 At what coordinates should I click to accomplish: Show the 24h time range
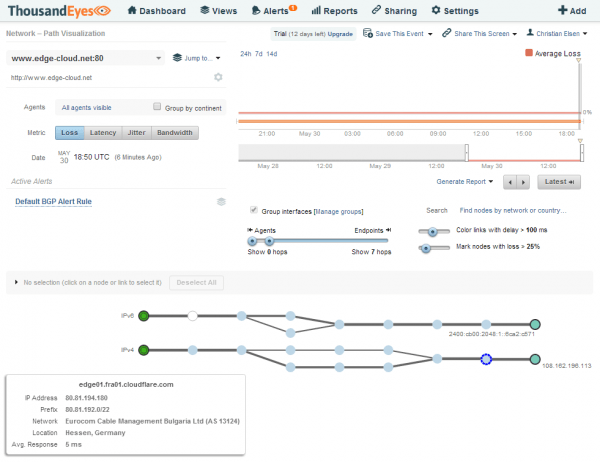(246, 54)
